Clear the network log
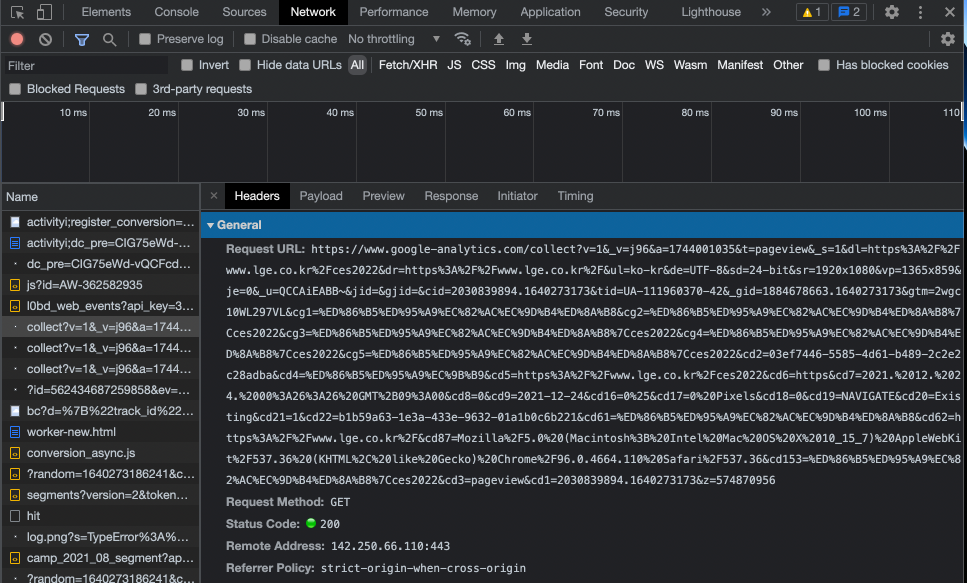Viewport: 967px width, 583px height. 45,39
